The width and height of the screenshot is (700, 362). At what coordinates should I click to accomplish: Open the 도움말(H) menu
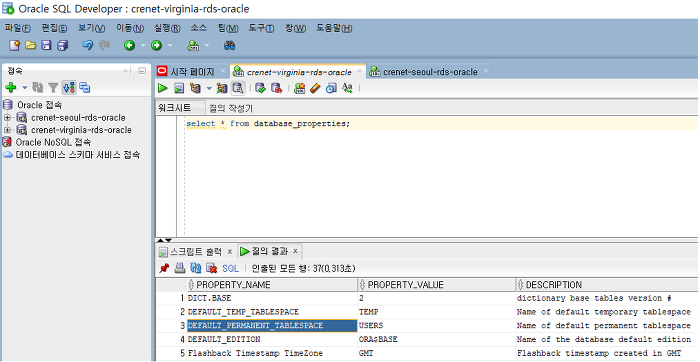(334, 28)
